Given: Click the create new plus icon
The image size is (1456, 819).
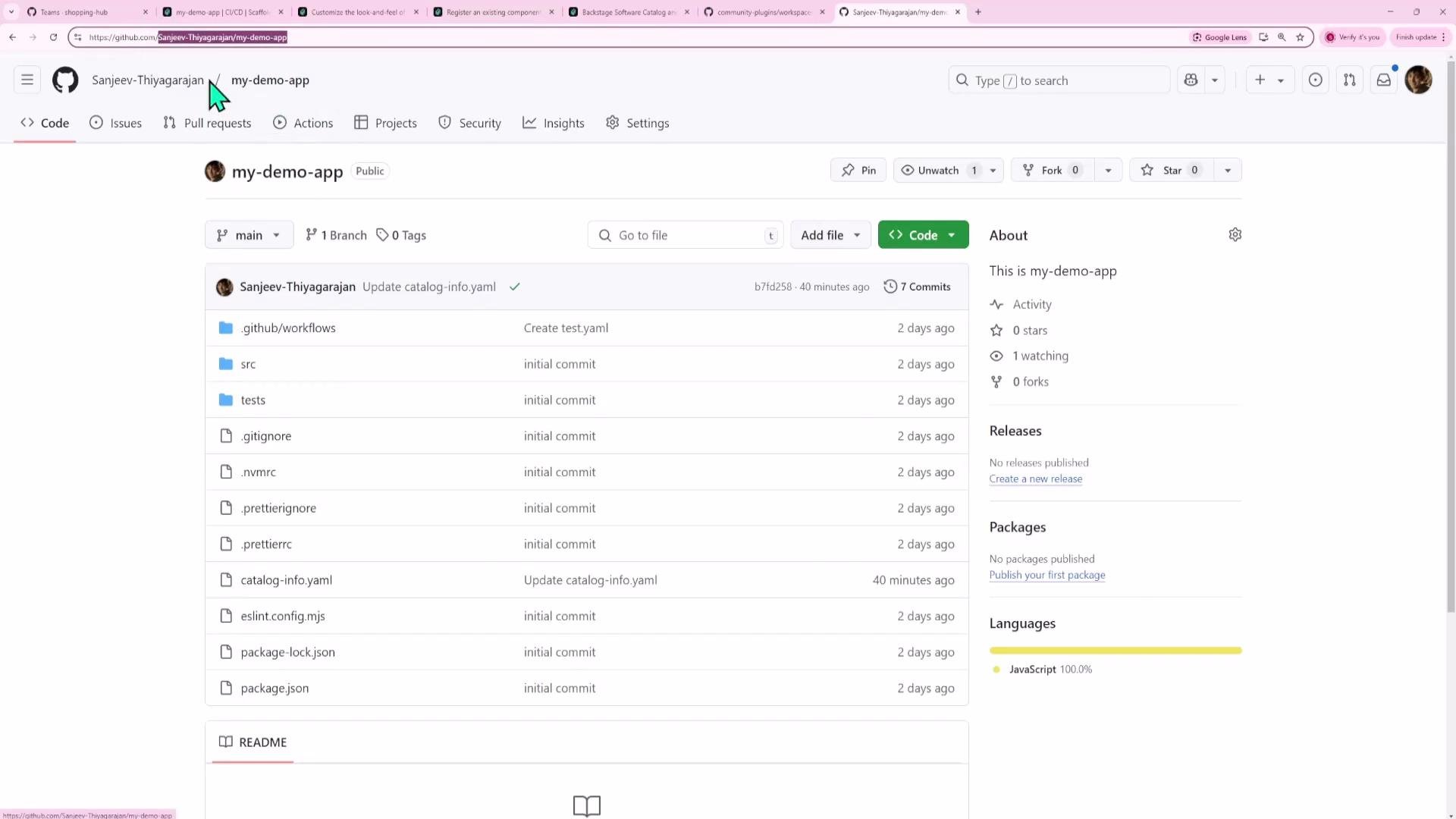Looking at the screenshot, I should click(x=1260, y=80).
